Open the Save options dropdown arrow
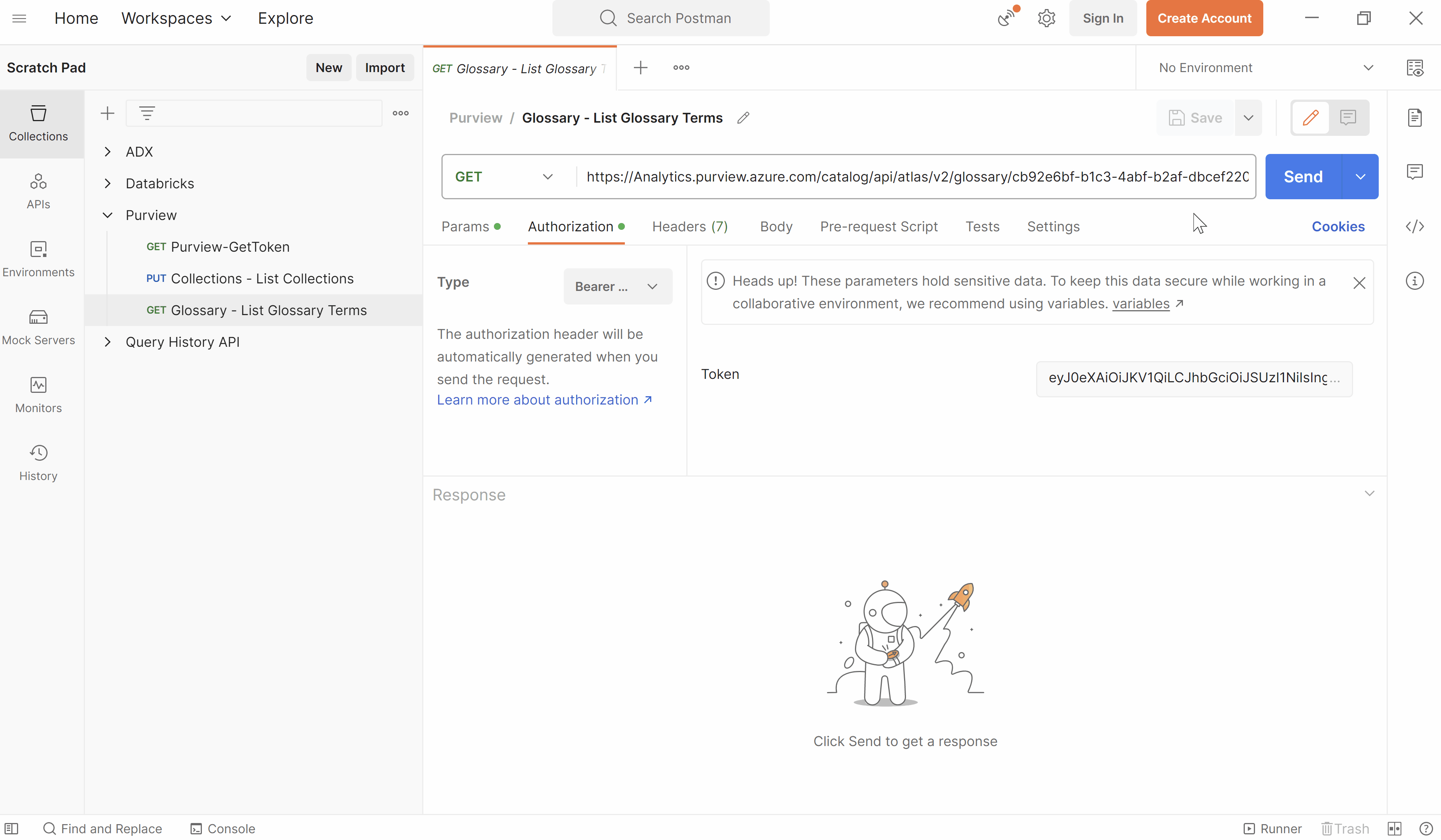The height and width of the screenshot is (840, 1441). [1248, 118]
